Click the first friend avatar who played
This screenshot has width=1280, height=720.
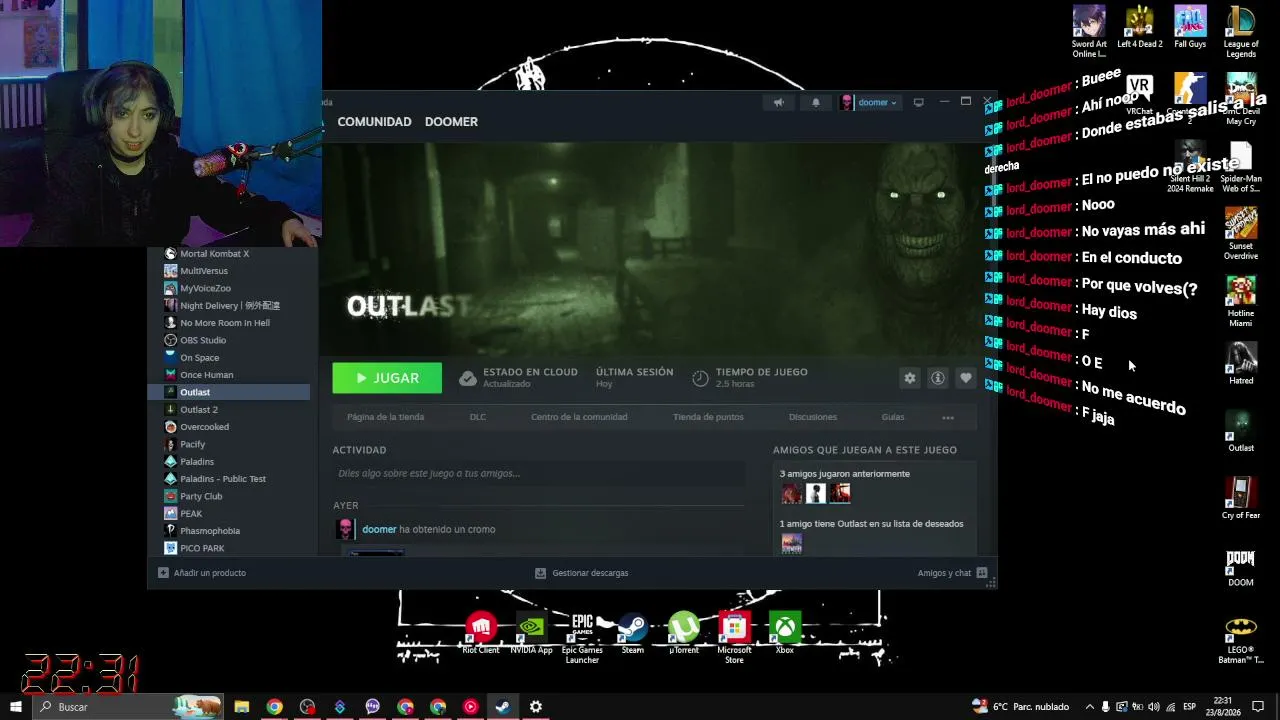pos(791,493)
